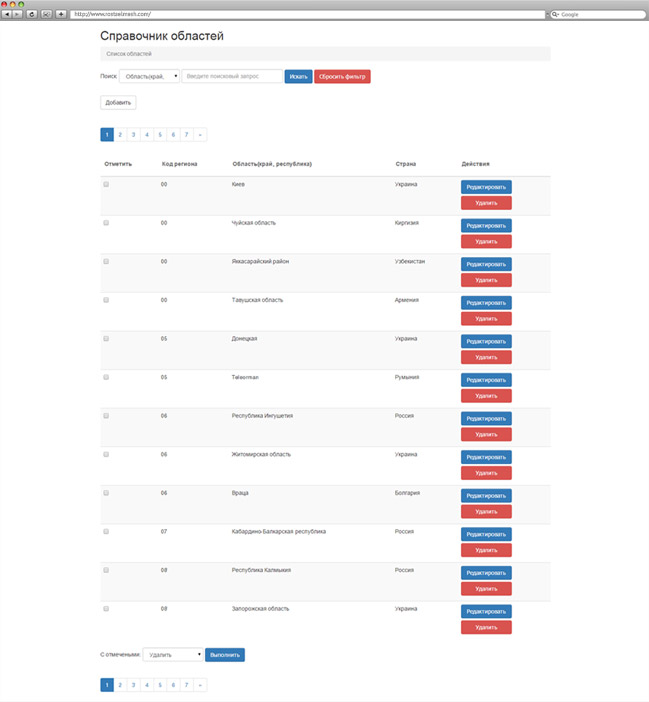Click the toolbar icon next to the reload button
This screenshot has width=649, height=702.
[x=46, y=14]
